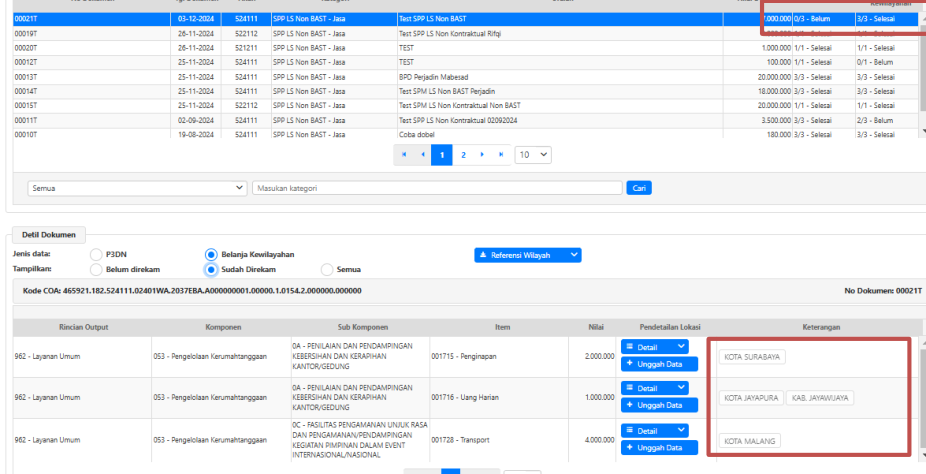Click the KOTA JAYAPURA location tag
Screen dimensions: 926x474
tap(750, 398)
